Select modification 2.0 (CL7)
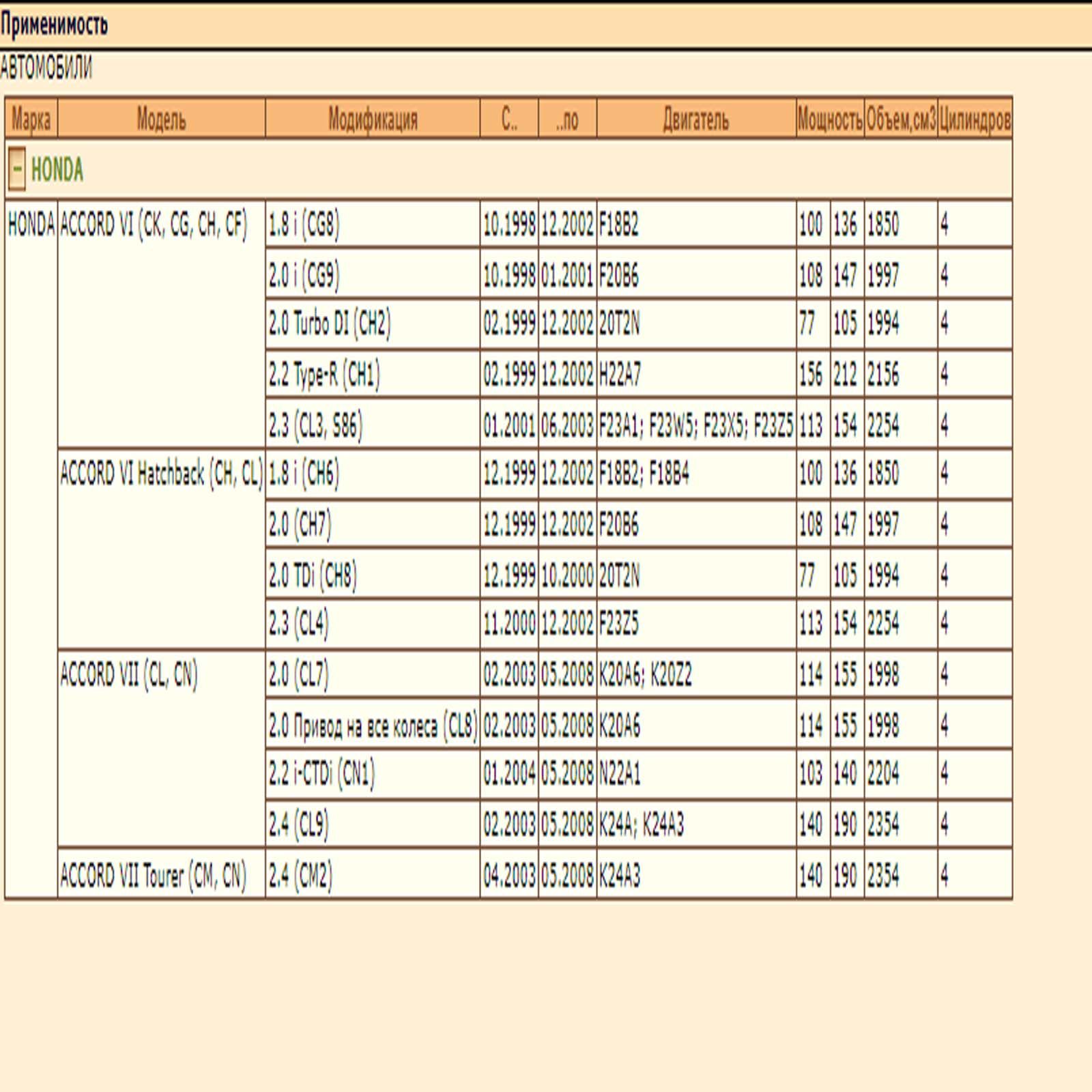1092x1092 pixels. point(298,674)
